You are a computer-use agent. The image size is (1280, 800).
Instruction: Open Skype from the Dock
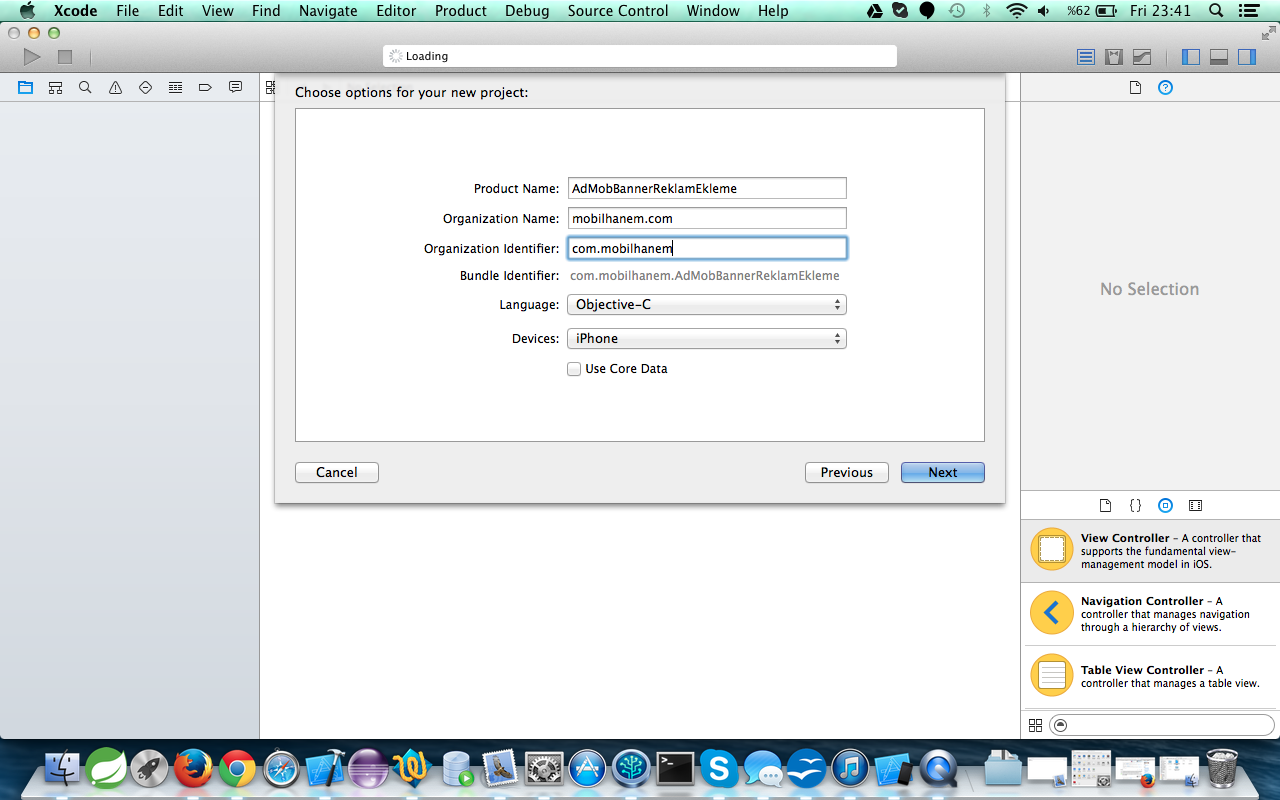pos(719,768)
